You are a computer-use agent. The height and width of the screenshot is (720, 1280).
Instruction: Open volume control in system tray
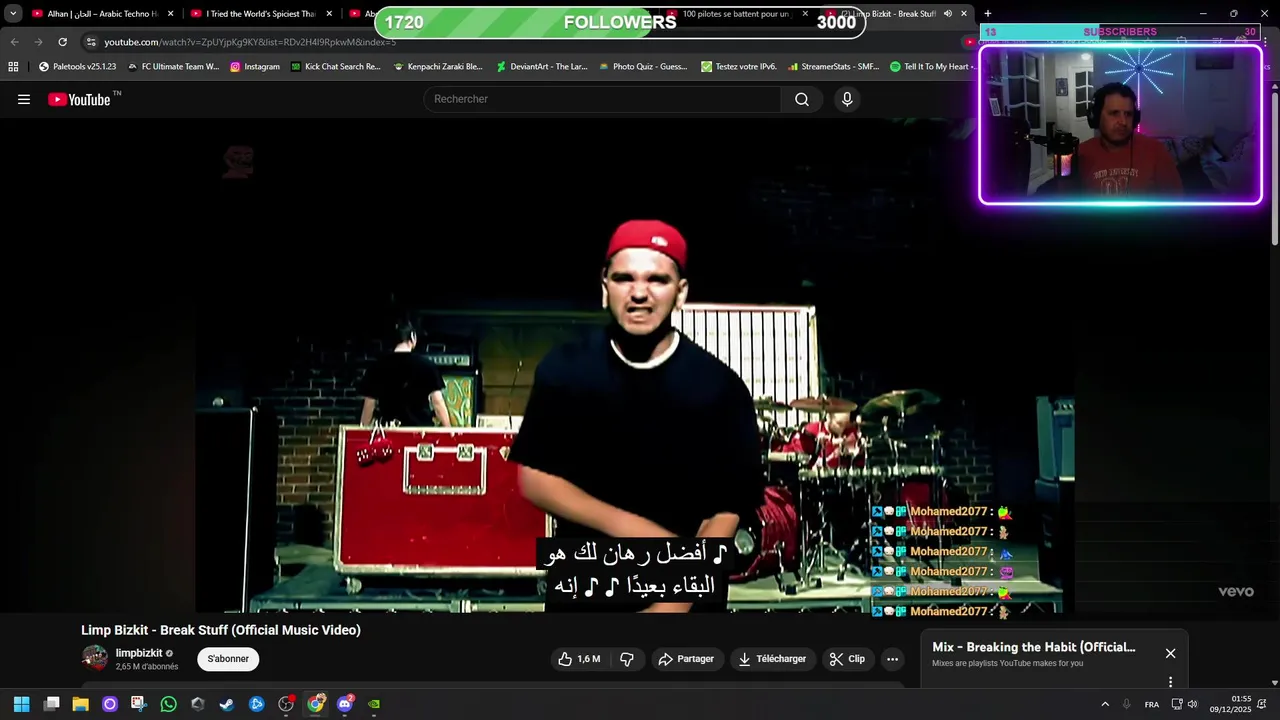tap(1192, 704)
